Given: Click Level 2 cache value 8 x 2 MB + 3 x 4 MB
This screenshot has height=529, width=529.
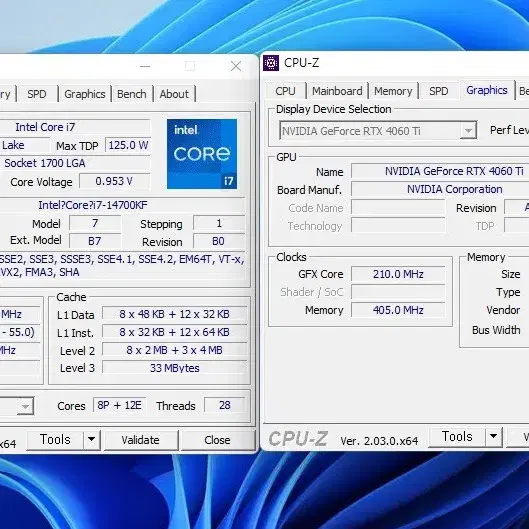Looking at the screenshot, I should [174, 350].
